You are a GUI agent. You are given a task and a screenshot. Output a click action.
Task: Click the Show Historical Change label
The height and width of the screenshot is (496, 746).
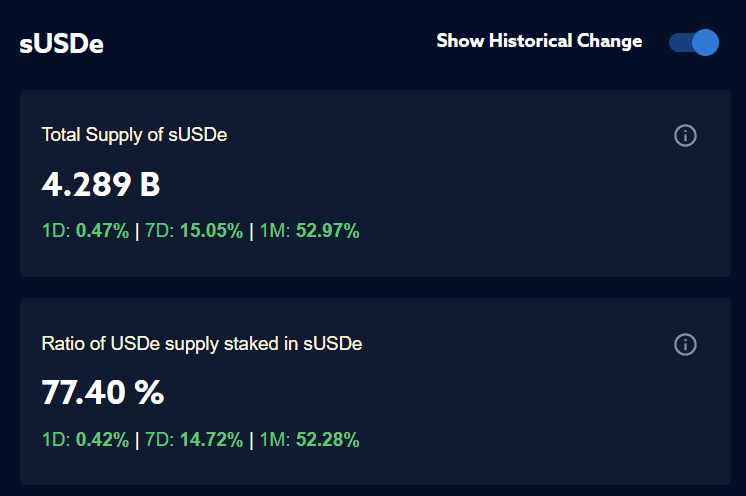(539, 41)
